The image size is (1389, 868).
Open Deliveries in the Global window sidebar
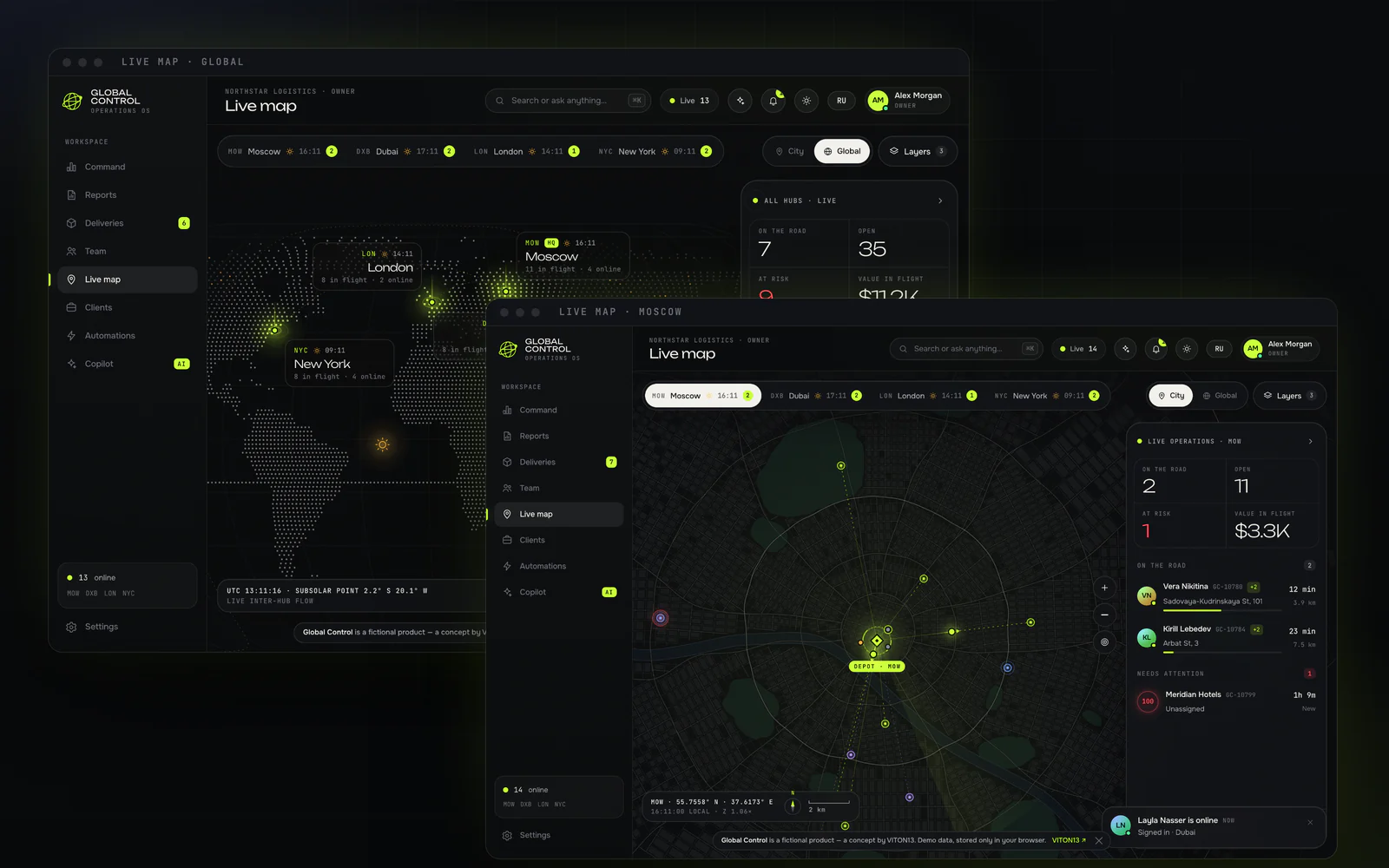(x=128, y=223)
